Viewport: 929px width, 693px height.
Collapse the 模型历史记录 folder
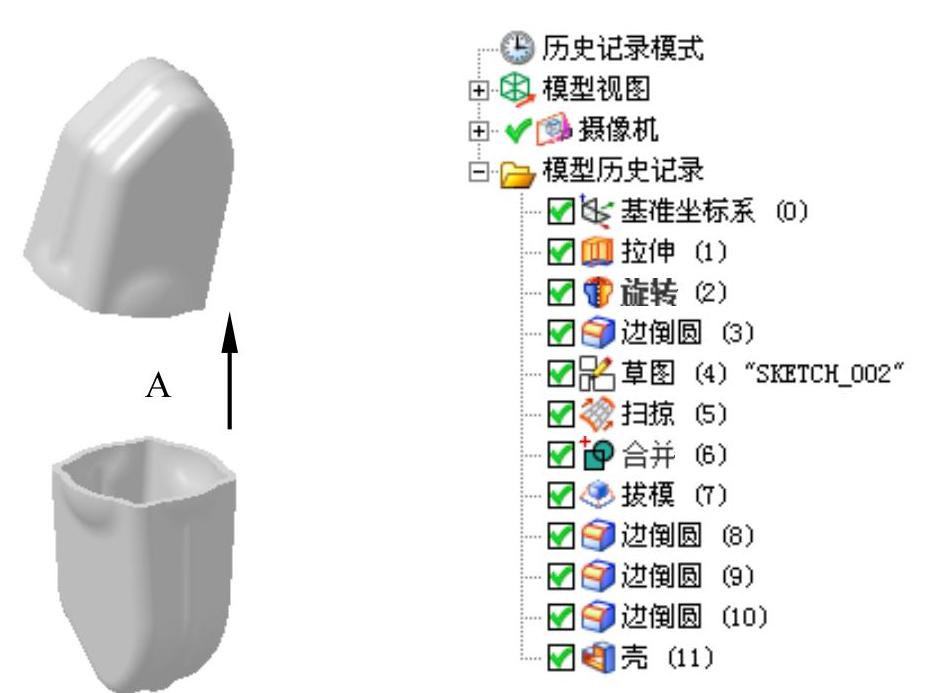coord(478,171)
